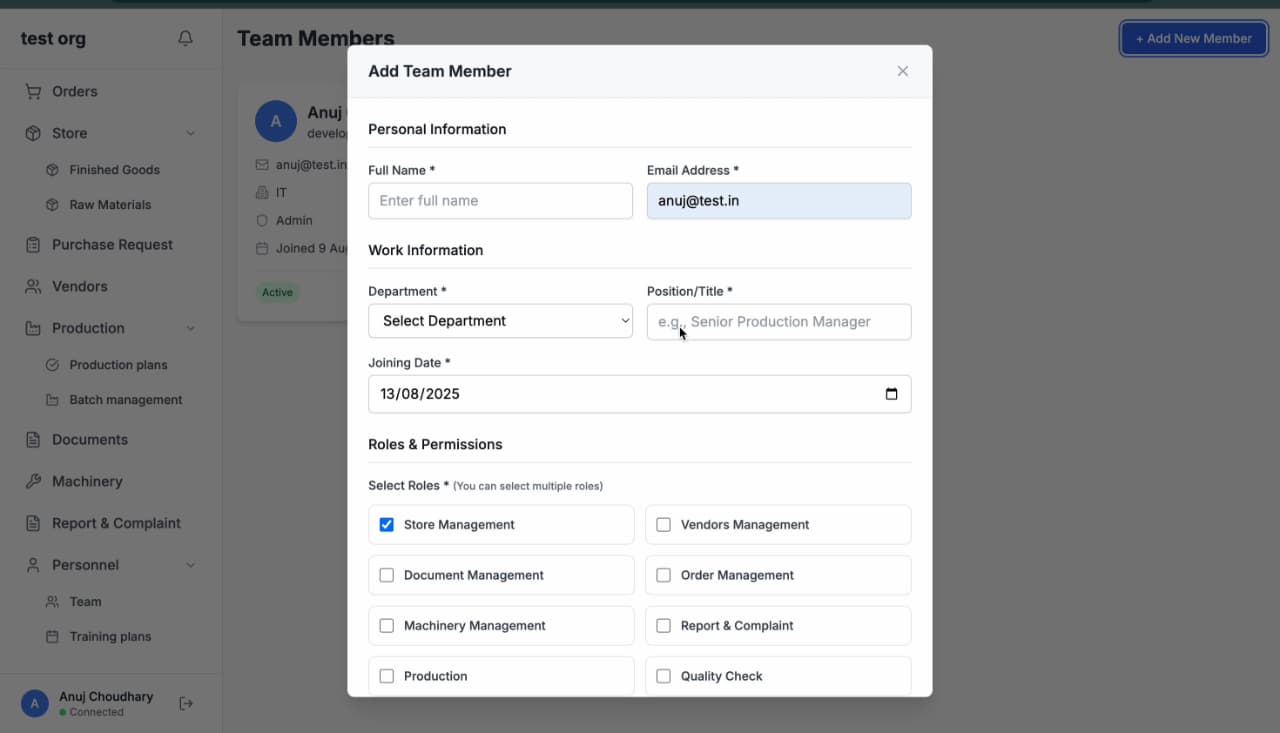
Task: Collapse the Personnel sidebar section
Action: [190, 565]
